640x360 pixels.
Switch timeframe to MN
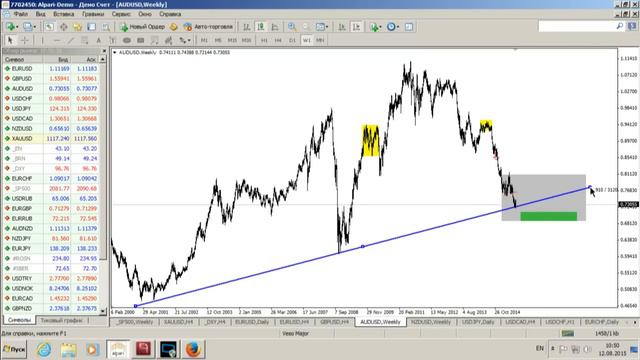(x=320, y=40)
